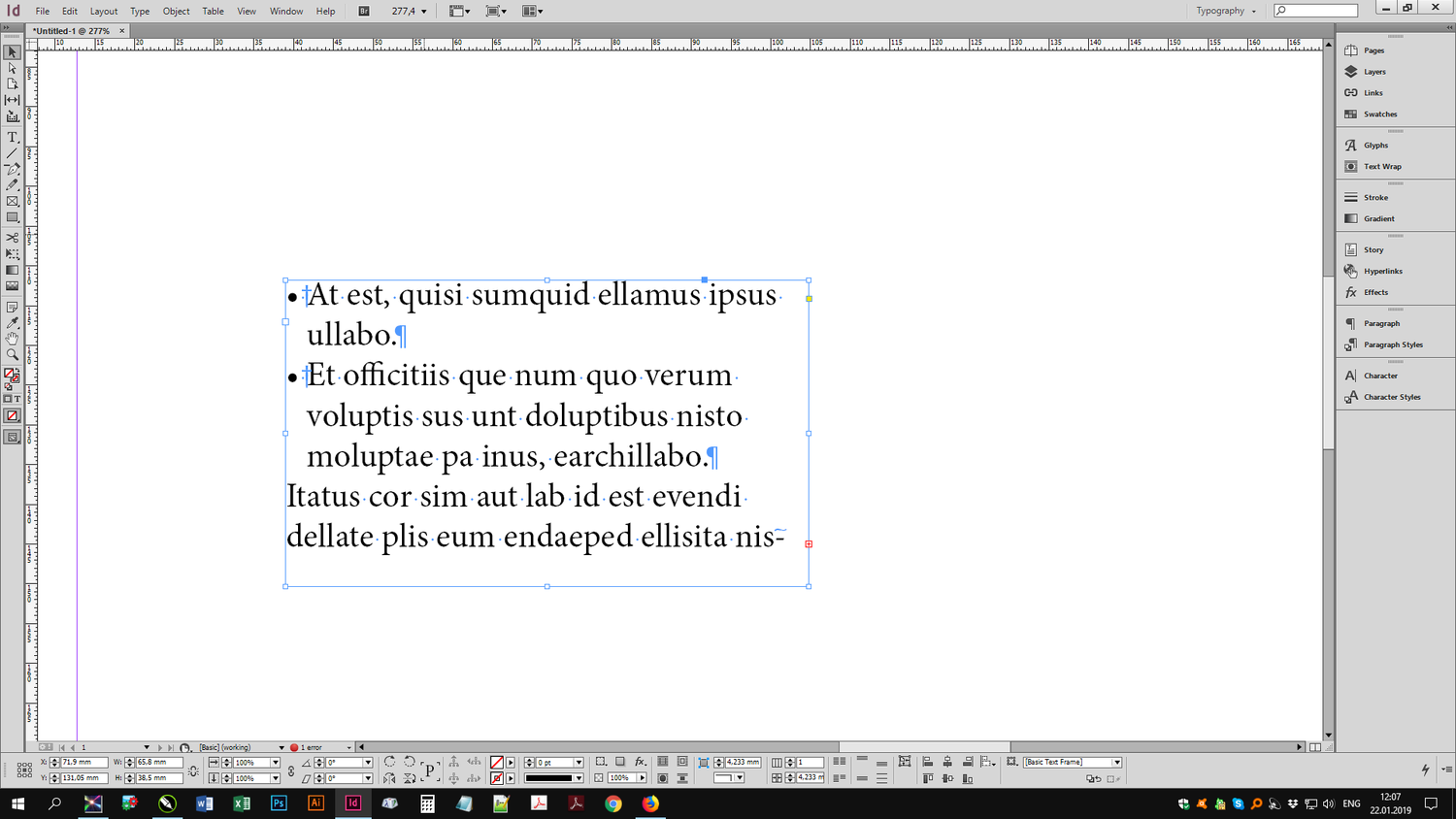Open the page number dropdown in status bar
Screen dimensions: 1456x819
pyautogui.click(x=147, y=748)
